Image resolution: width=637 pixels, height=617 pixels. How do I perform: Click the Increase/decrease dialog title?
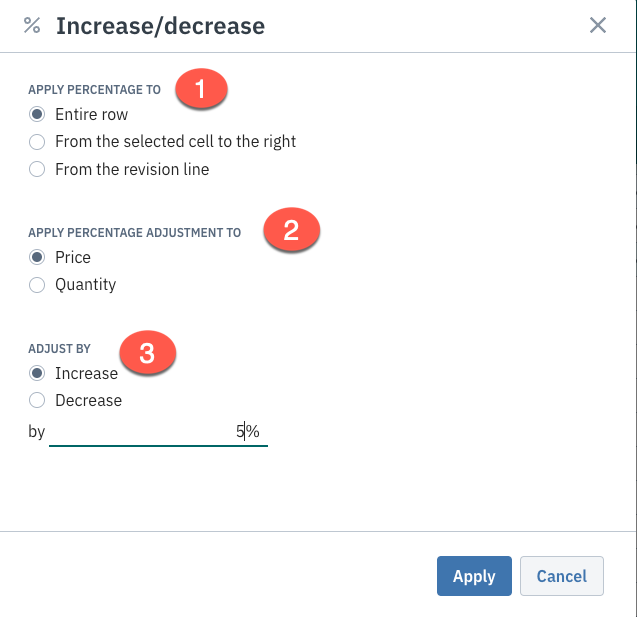coord(160,26)
